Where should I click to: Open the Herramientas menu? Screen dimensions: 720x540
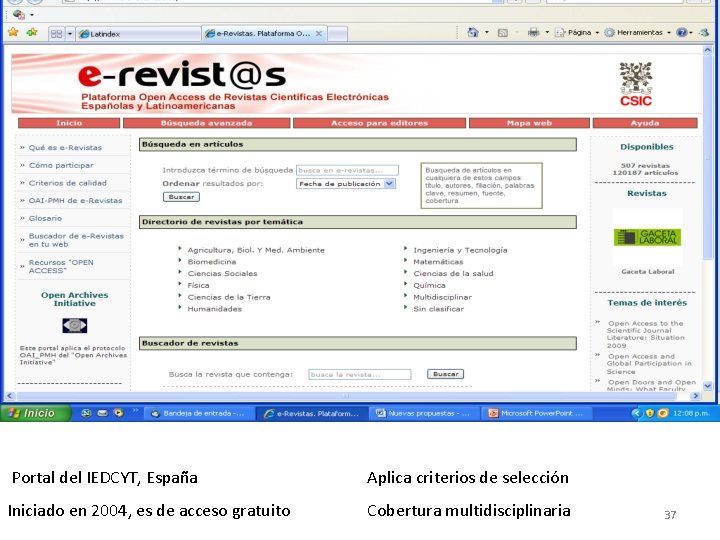click(637, 33)
